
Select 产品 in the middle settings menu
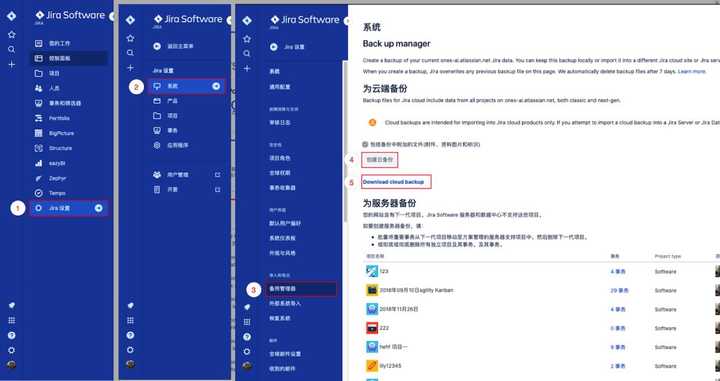pos(172,101)
